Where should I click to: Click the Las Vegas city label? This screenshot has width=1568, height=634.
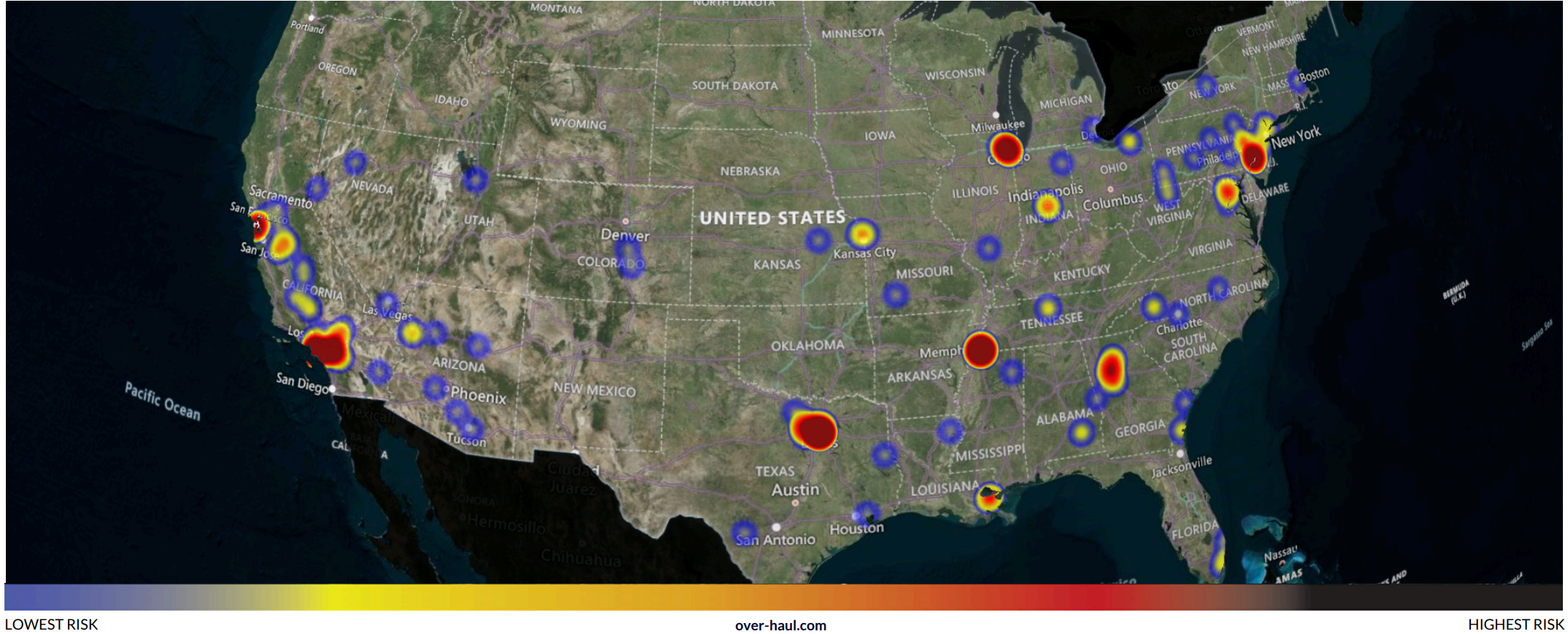click(387, 312)
